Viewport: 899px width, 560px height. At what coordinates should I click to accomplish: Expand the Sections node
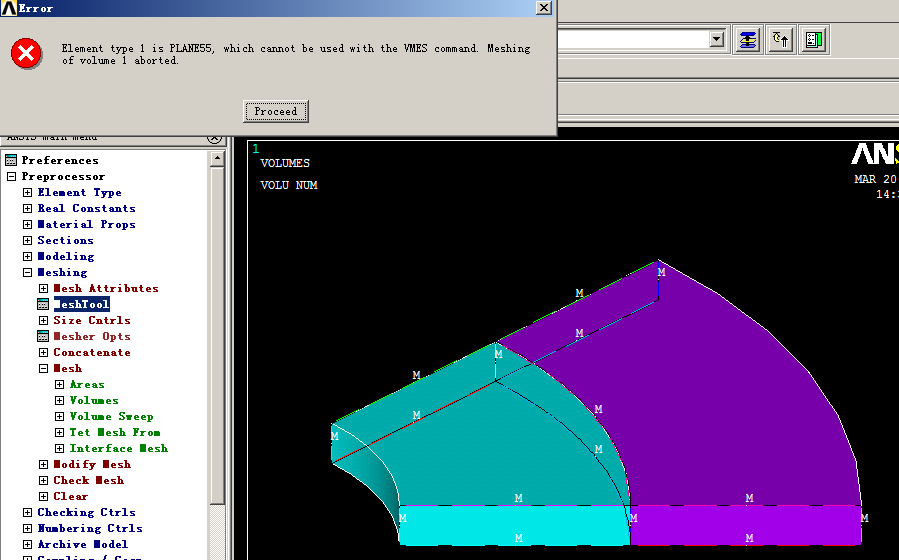pyautogui.click(x=27, y=240)
